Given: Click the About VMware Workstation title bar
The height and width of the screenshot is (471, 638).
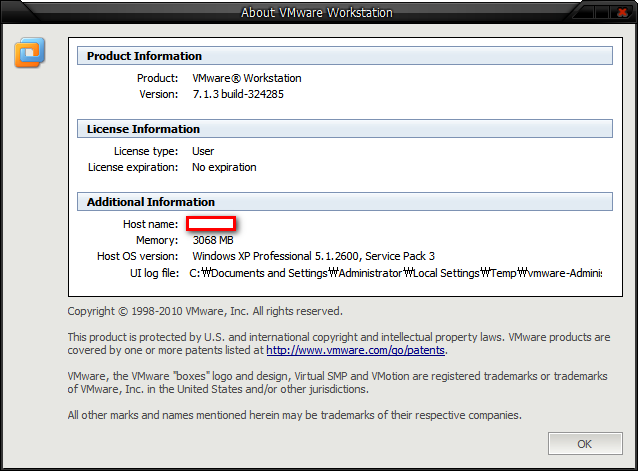Looking at the screenshot, I should click(317, 13).
